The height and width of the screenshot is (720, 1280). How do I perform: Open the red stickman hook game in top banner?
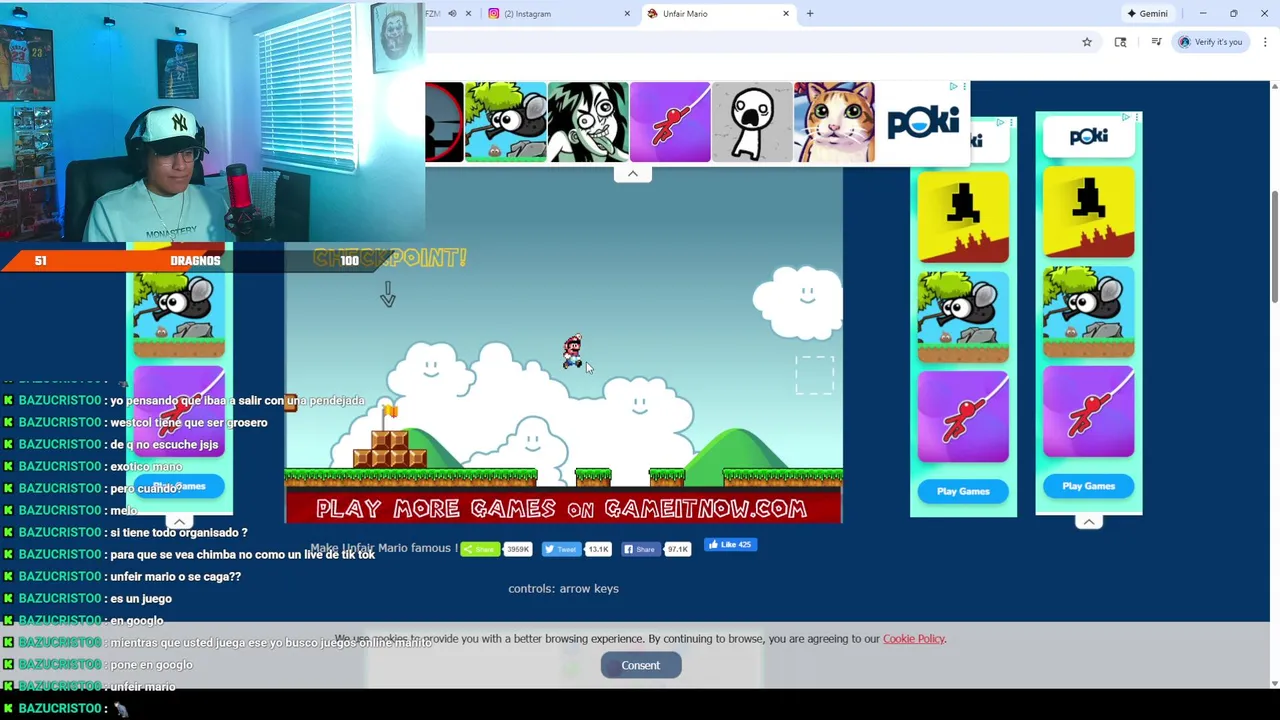click(670, 122)
